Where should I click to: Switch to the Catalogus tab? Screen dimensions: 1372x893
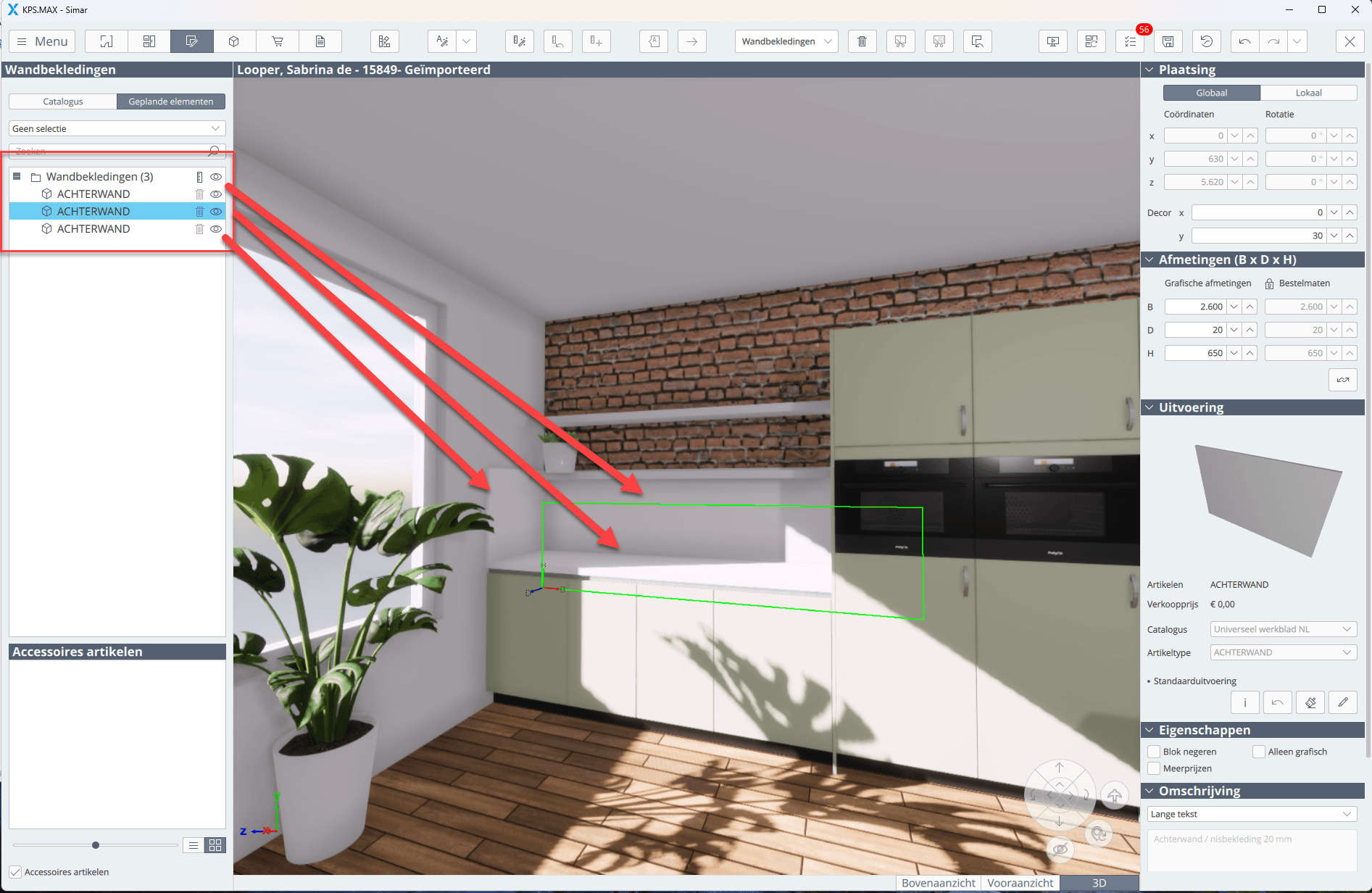pyautogui.click(x=63, y=101)
